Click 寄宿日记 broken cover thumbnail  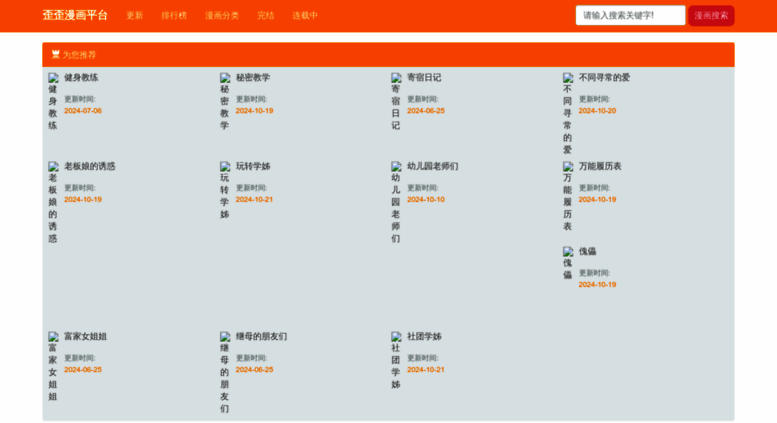pos(396,102)
